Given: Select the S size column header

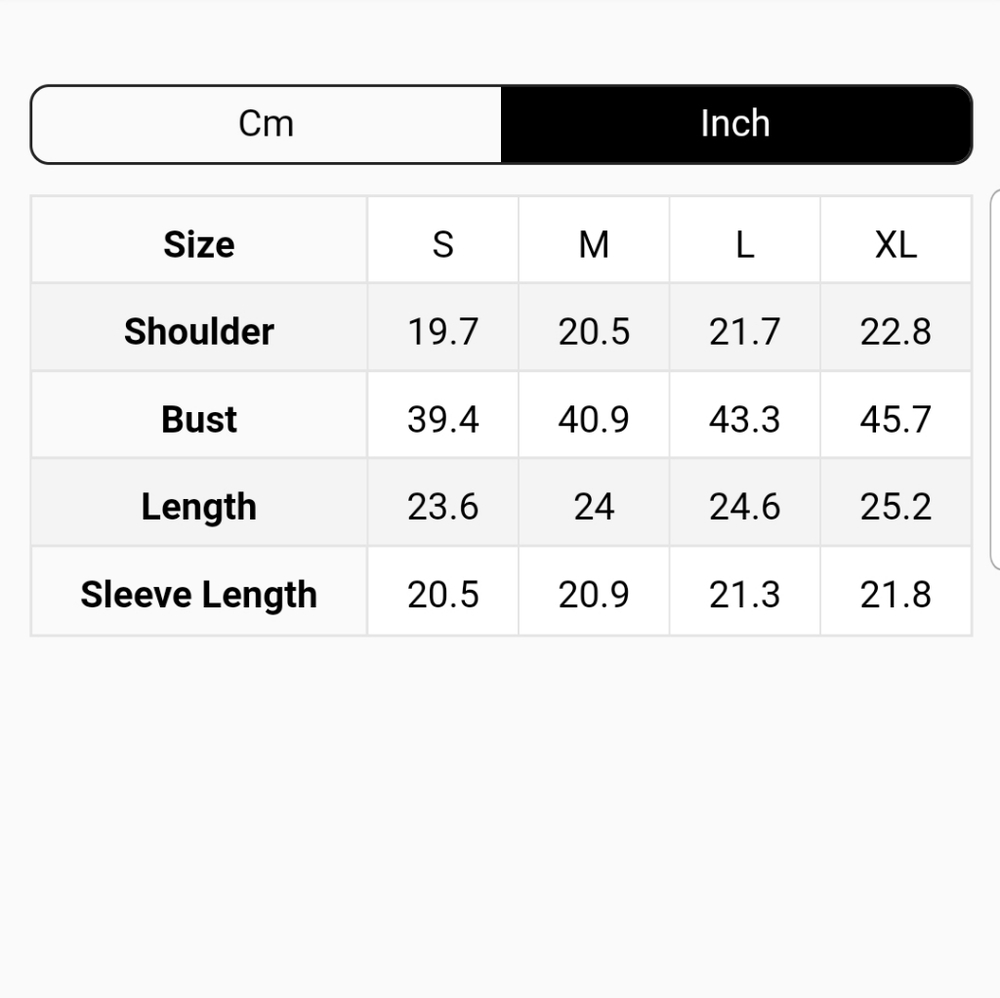Looking at the screenshot, I should 443,244.
